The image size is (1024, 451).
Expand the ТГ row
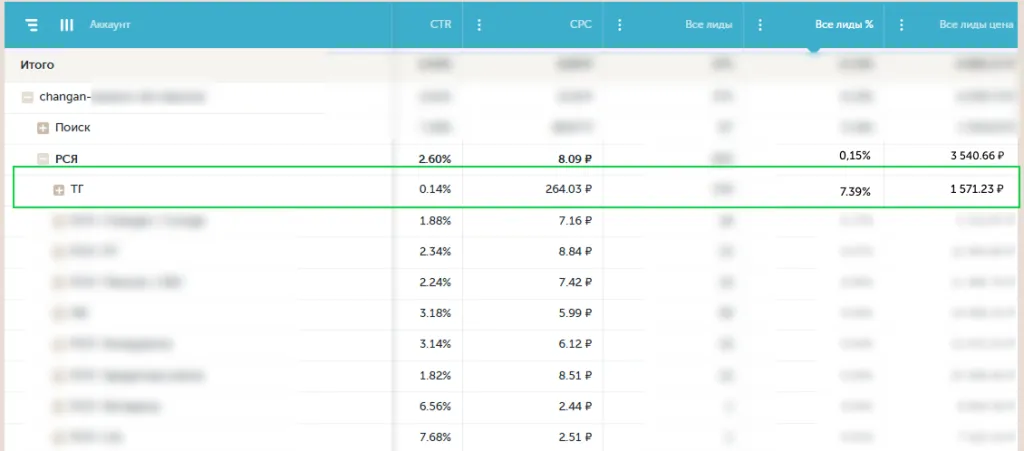coord(59,189)
